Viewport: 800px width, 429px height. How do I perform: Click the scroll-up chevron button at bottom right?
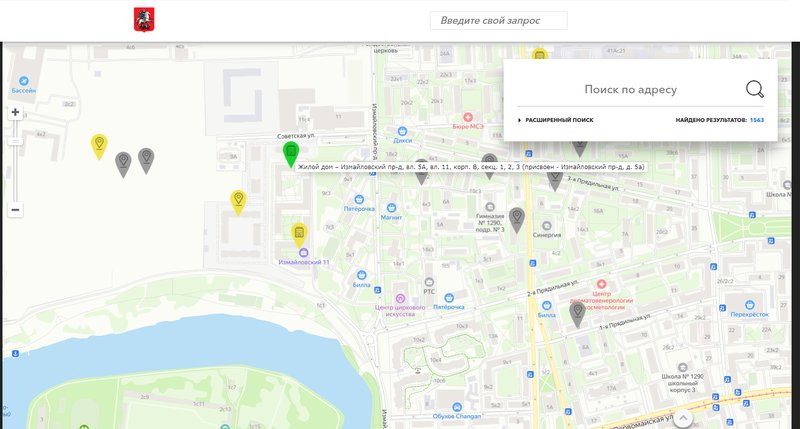[x=683, y=419]
